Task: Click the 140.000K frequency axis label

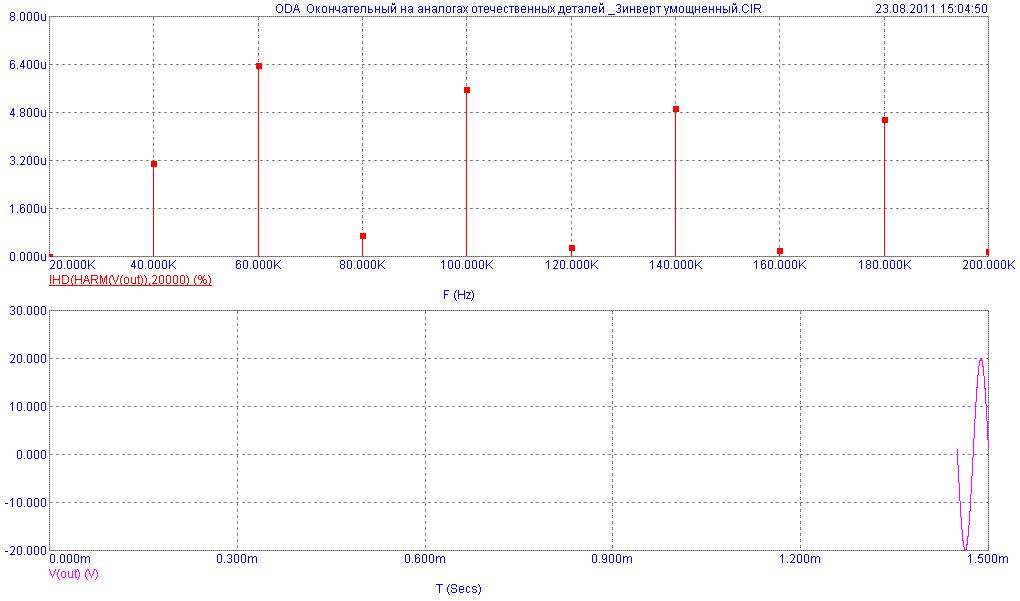Action: 676,265
